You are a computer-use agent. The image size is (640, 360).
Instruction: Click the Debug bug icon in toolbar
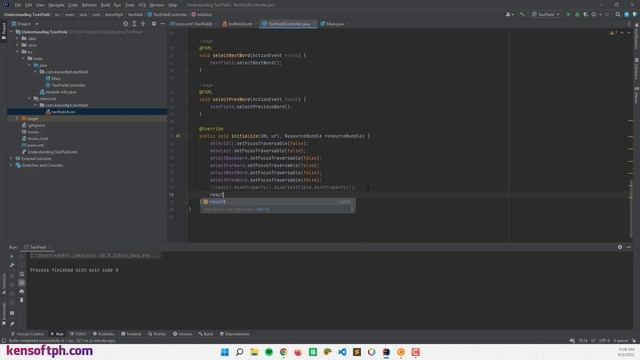tap(577, 14)
